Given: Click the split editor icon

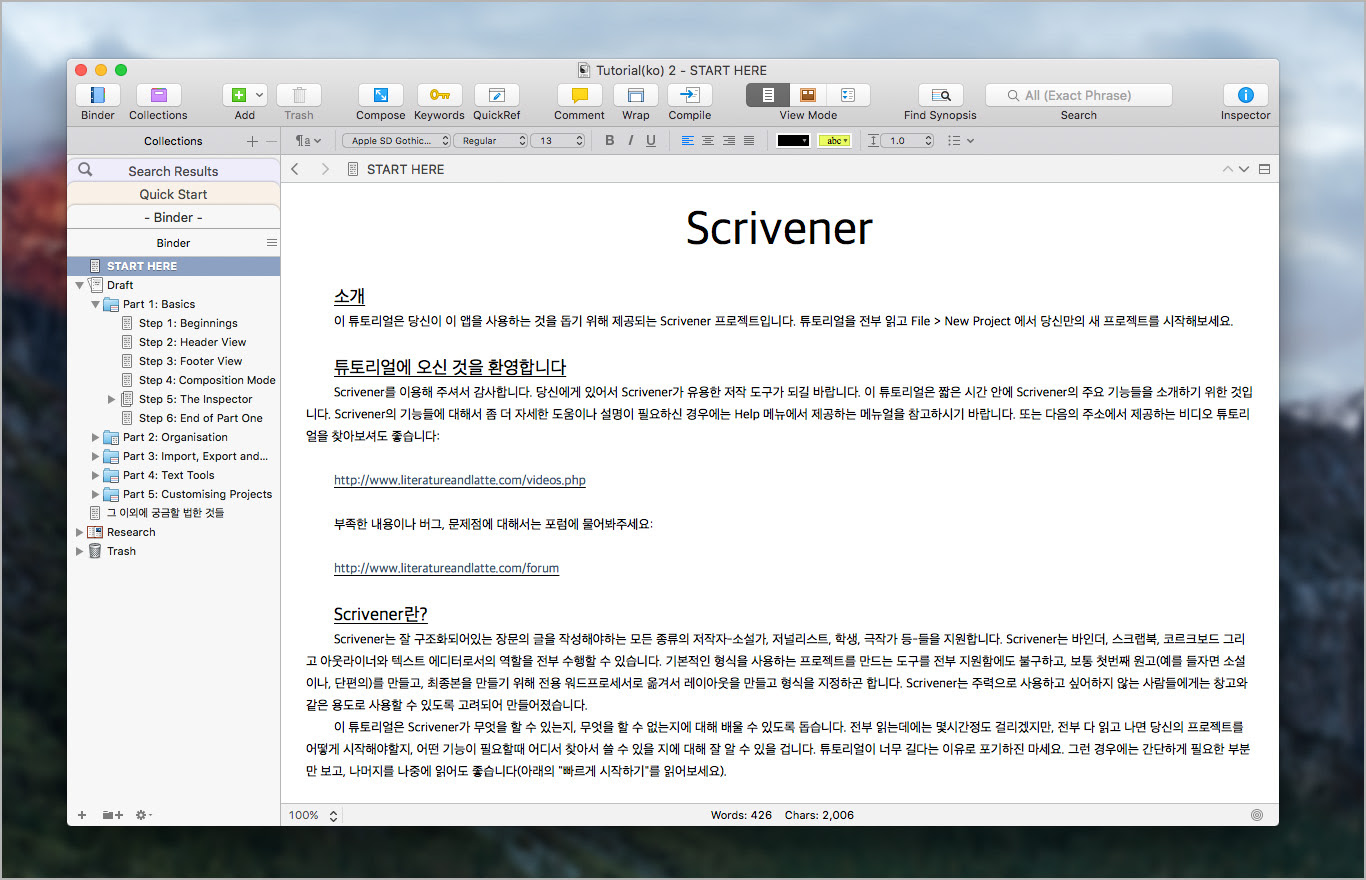Looking at the screenshot, I should click(1264, 169).
